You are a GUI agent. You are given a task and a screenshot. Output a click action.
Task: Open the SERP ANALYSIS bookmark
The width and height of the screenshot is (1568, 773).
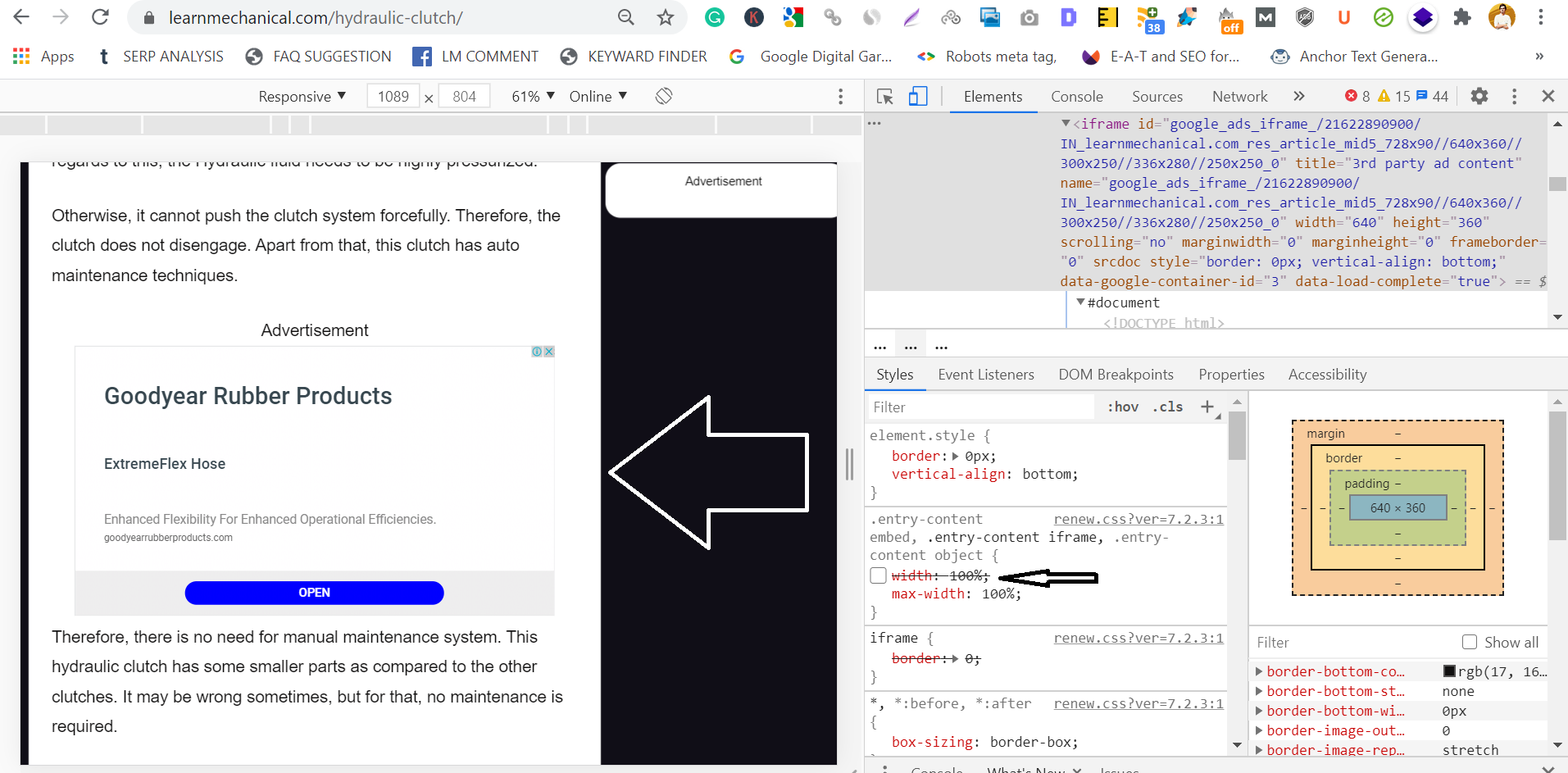tap(161, 57)
